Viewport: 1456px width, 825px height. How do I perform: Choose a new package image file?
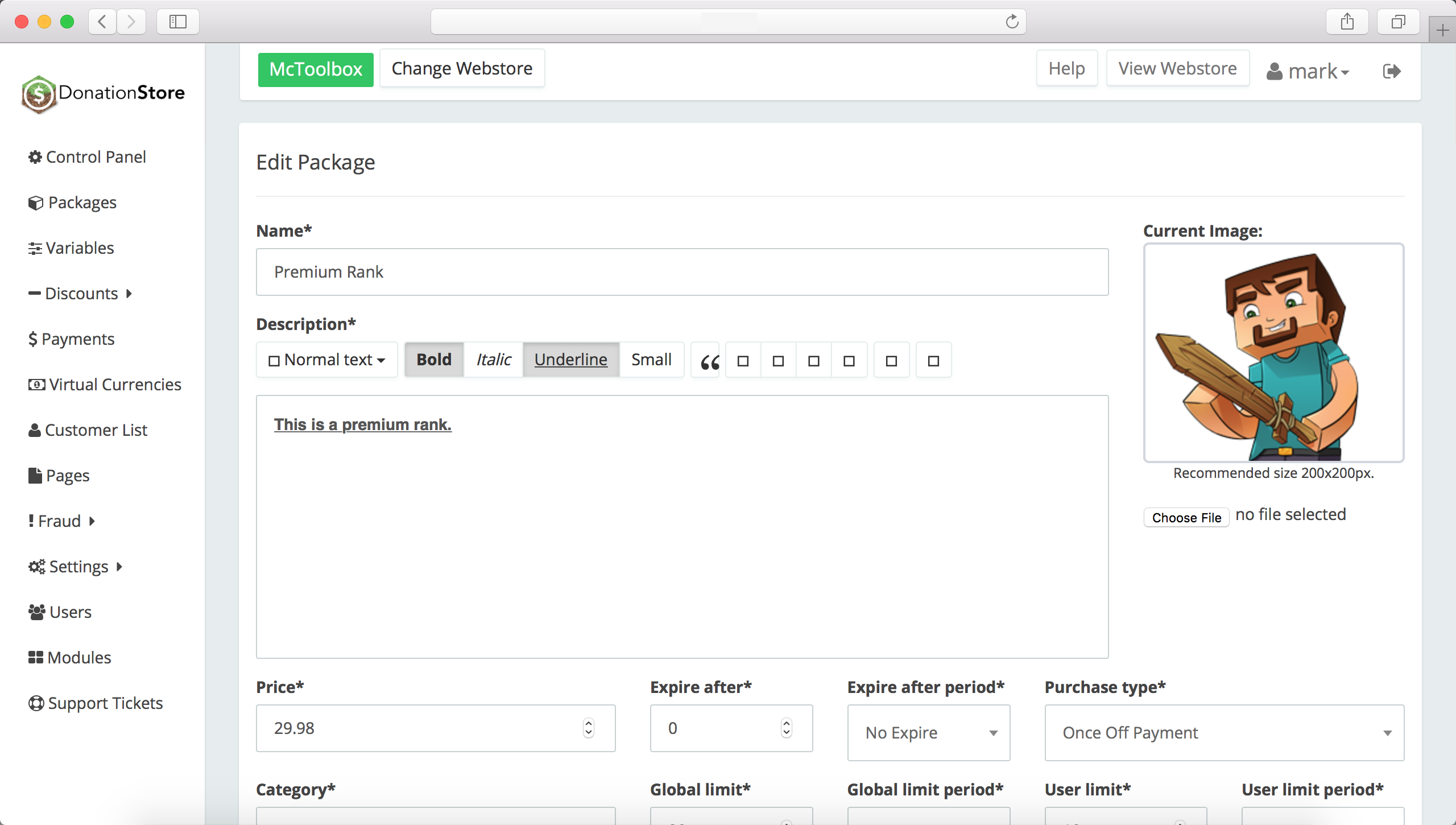coord(1186,517)
